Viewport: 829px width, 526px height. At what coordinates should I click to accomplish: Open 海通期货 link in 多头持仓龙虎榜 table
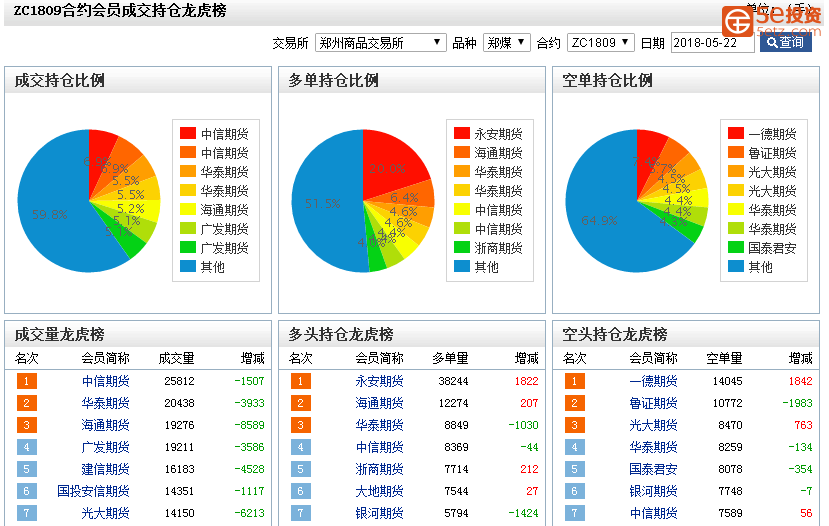(x=380, y=403)
